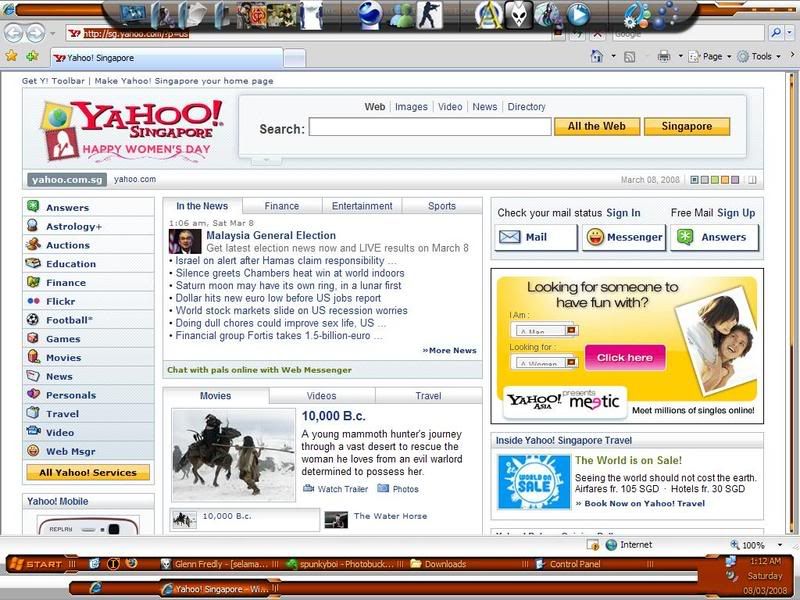The image size is (800, 600).
Task: Expand the Home button dropdown arrow
Action: point(613,56)
